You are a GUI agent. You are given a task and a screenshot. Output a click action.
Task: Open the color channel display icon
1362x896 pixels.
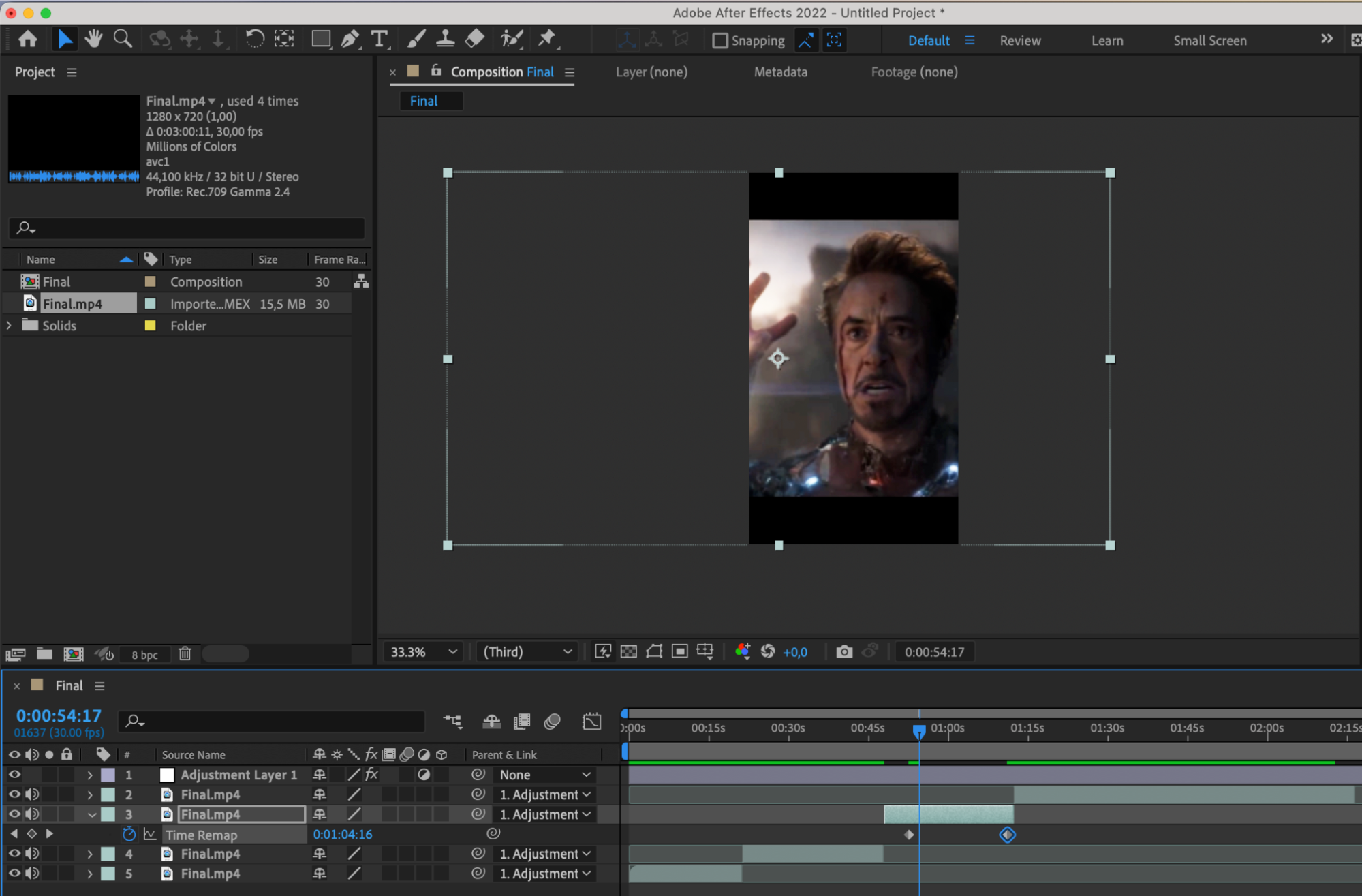(x=743, y=652)
